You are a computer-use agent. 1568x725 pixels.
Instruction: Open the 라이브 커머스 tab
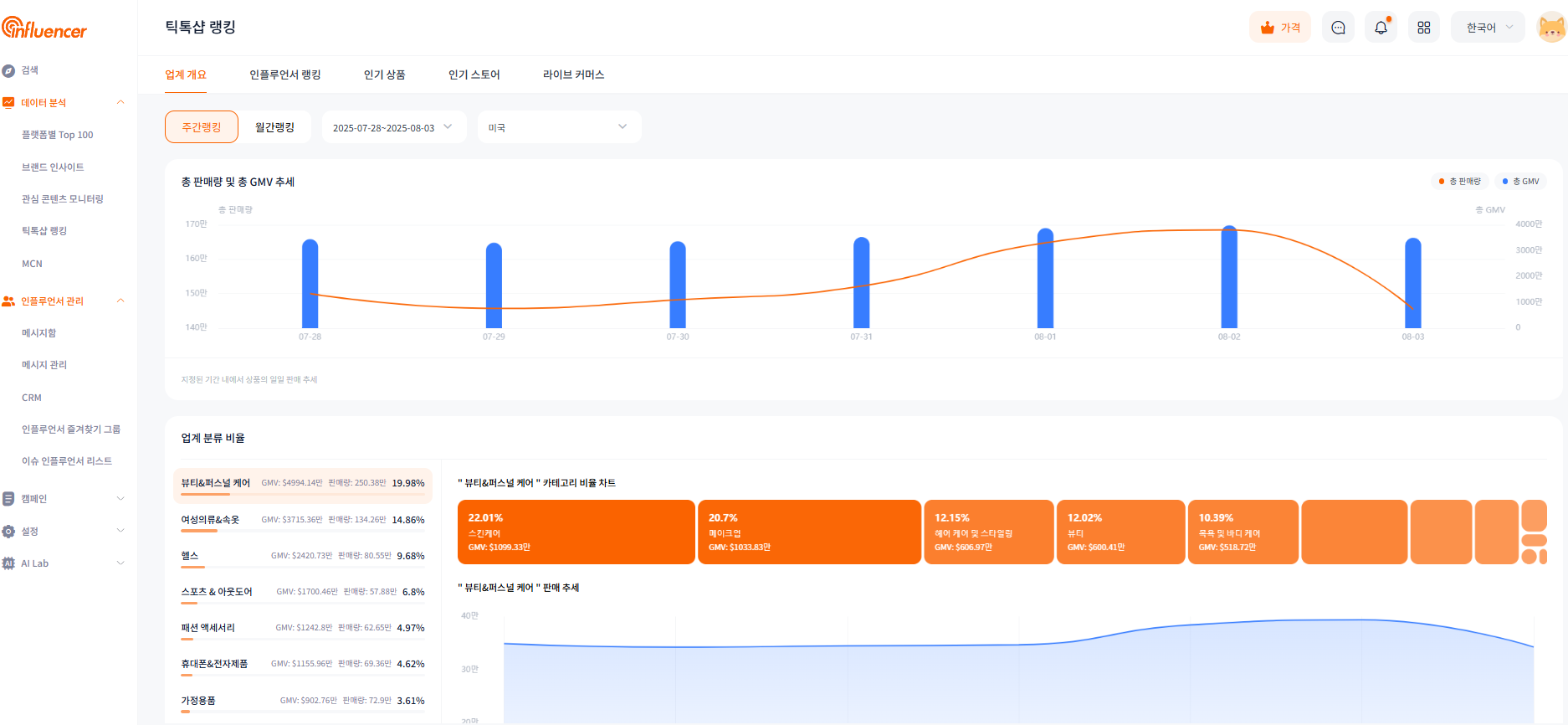point(573,75)
